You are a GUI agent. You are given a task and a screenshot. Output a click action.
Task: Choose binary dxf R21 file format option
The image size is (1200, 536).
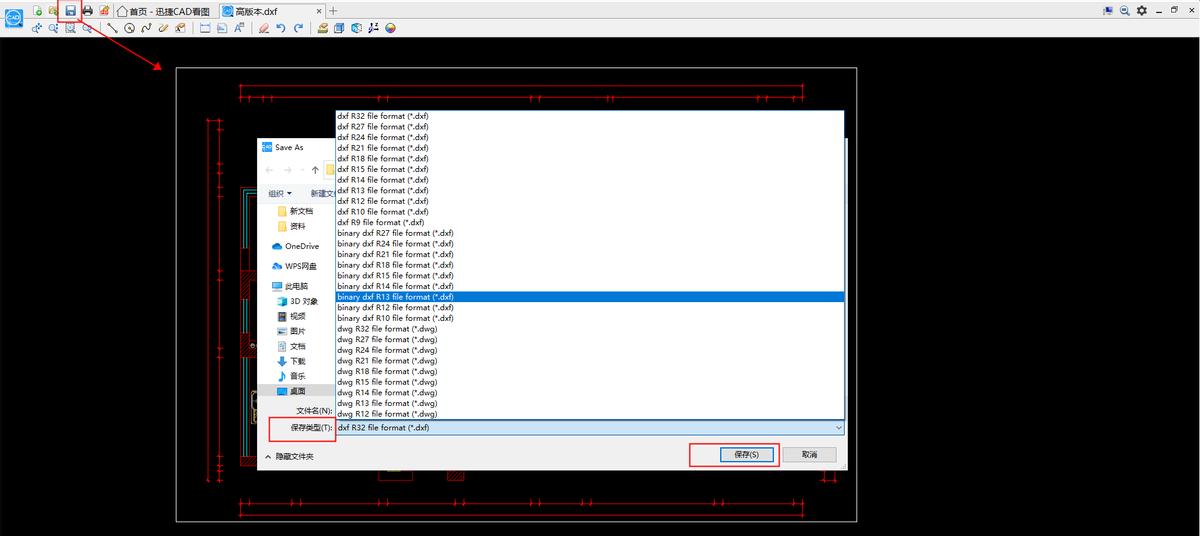[590, 254]
